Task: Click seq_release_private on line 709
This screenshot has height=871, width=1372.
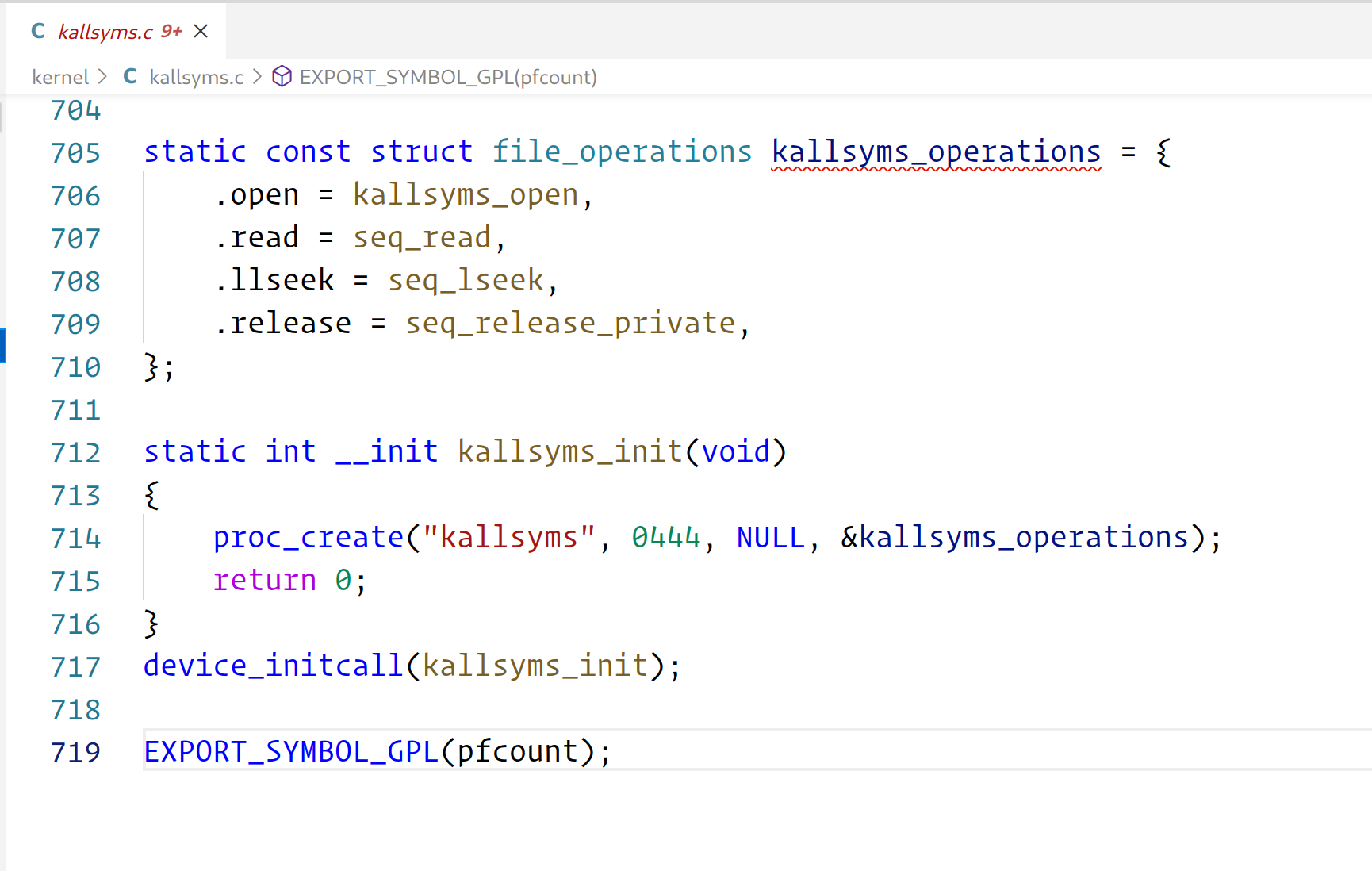Action: pyautogui.click(x=570, y=323)
